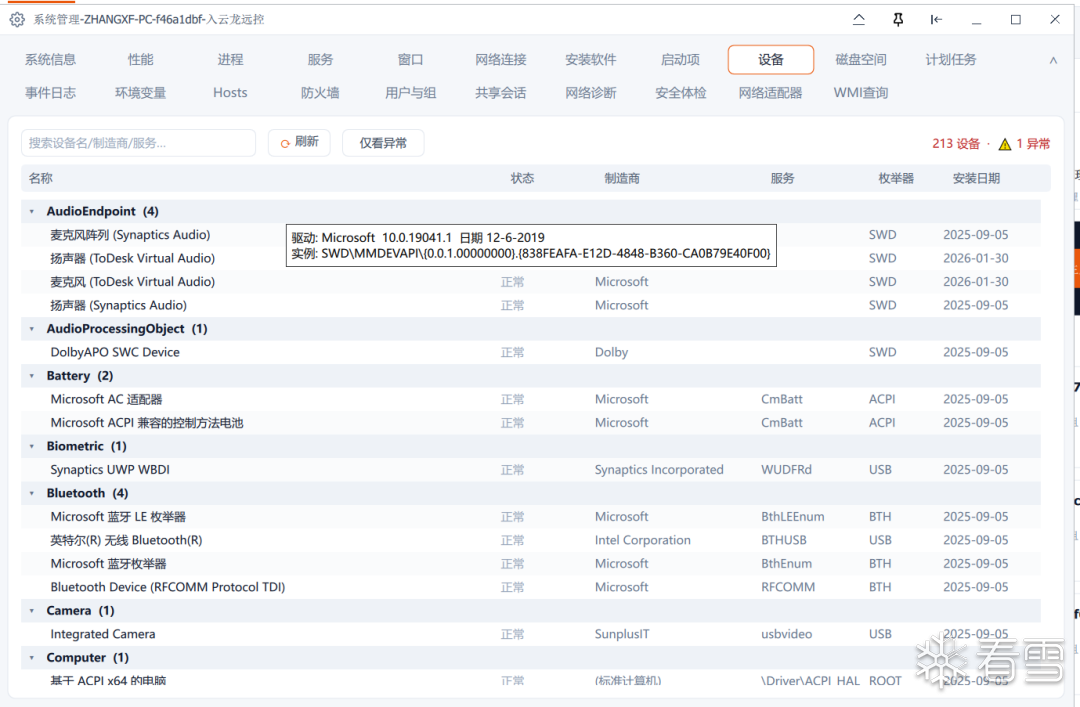Click the 名称 column header
This screenshot has height=707, width=1080.
tap(41, 178)
